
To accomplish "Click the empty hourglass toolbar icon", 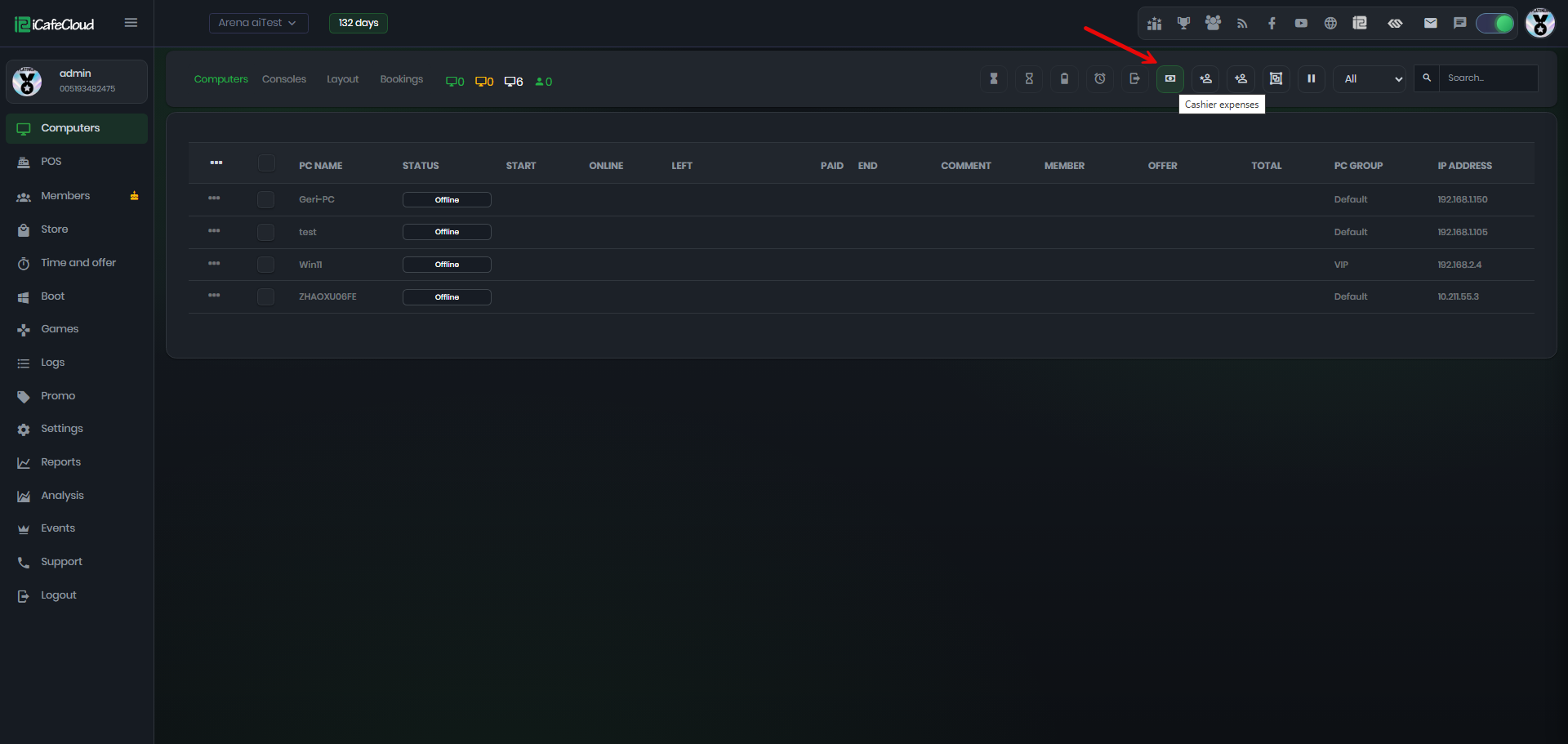I will (1029, 78).
